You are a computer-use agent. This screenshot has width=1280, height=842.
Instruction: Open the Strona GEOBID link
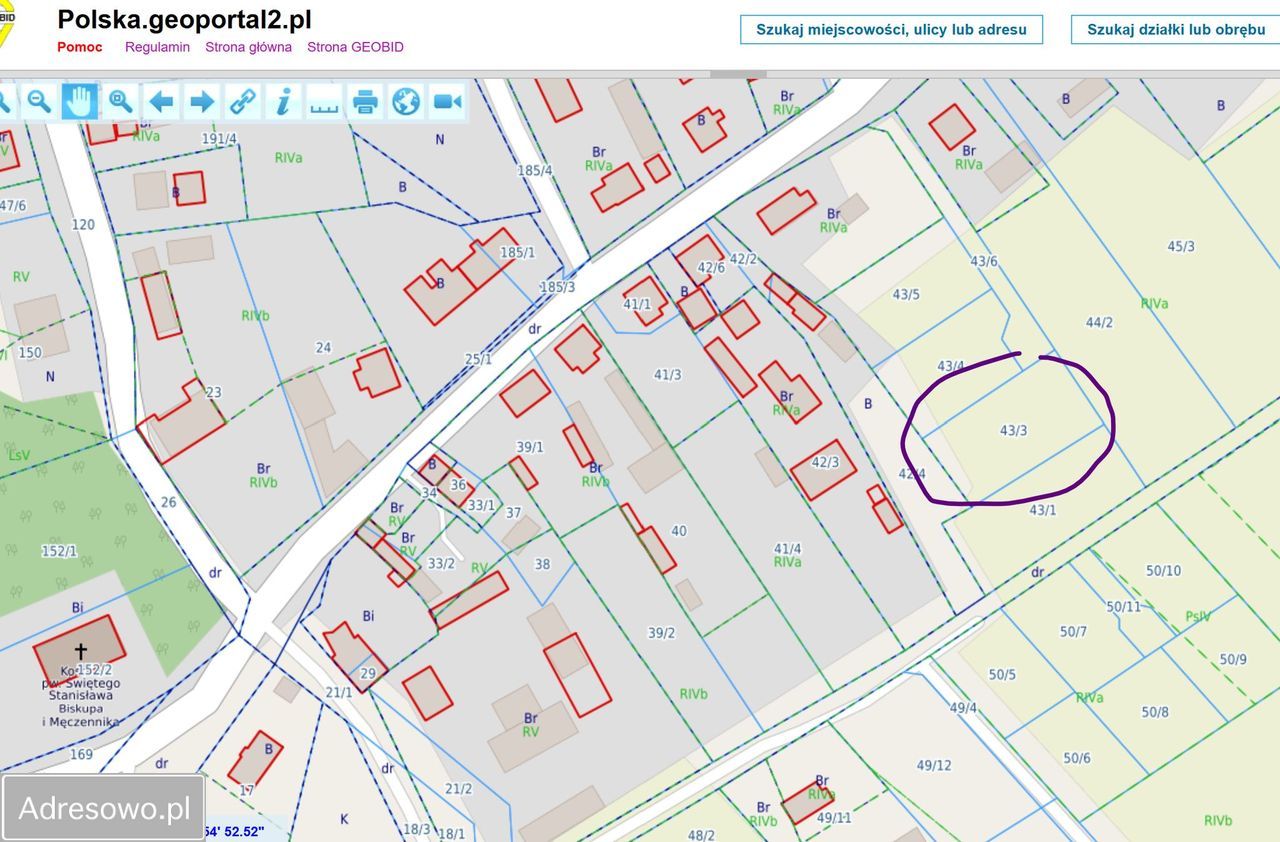coord(356,47)
